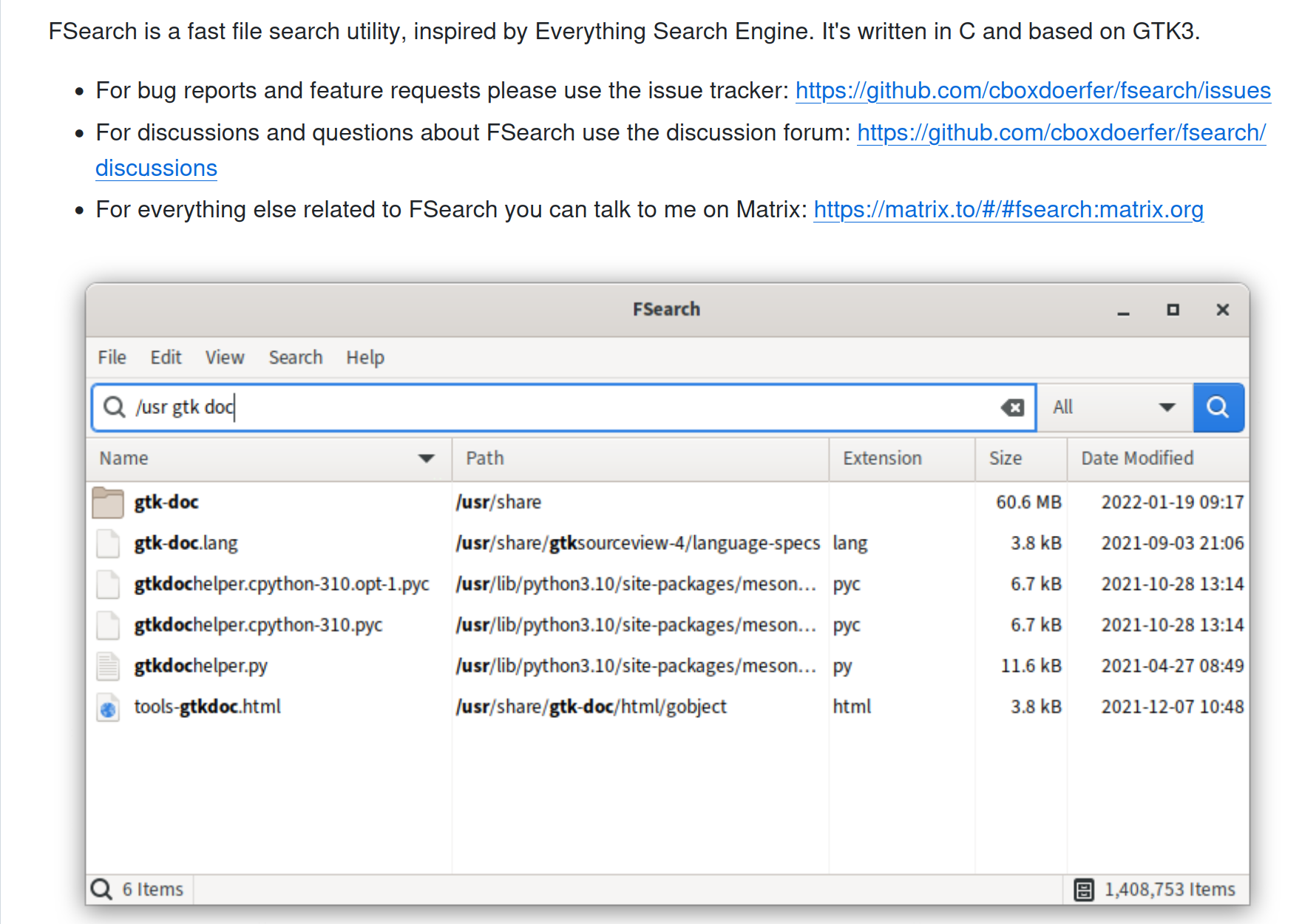
Task: Click the status bar search icon beside 6 Items
Action: coord(102,889)
